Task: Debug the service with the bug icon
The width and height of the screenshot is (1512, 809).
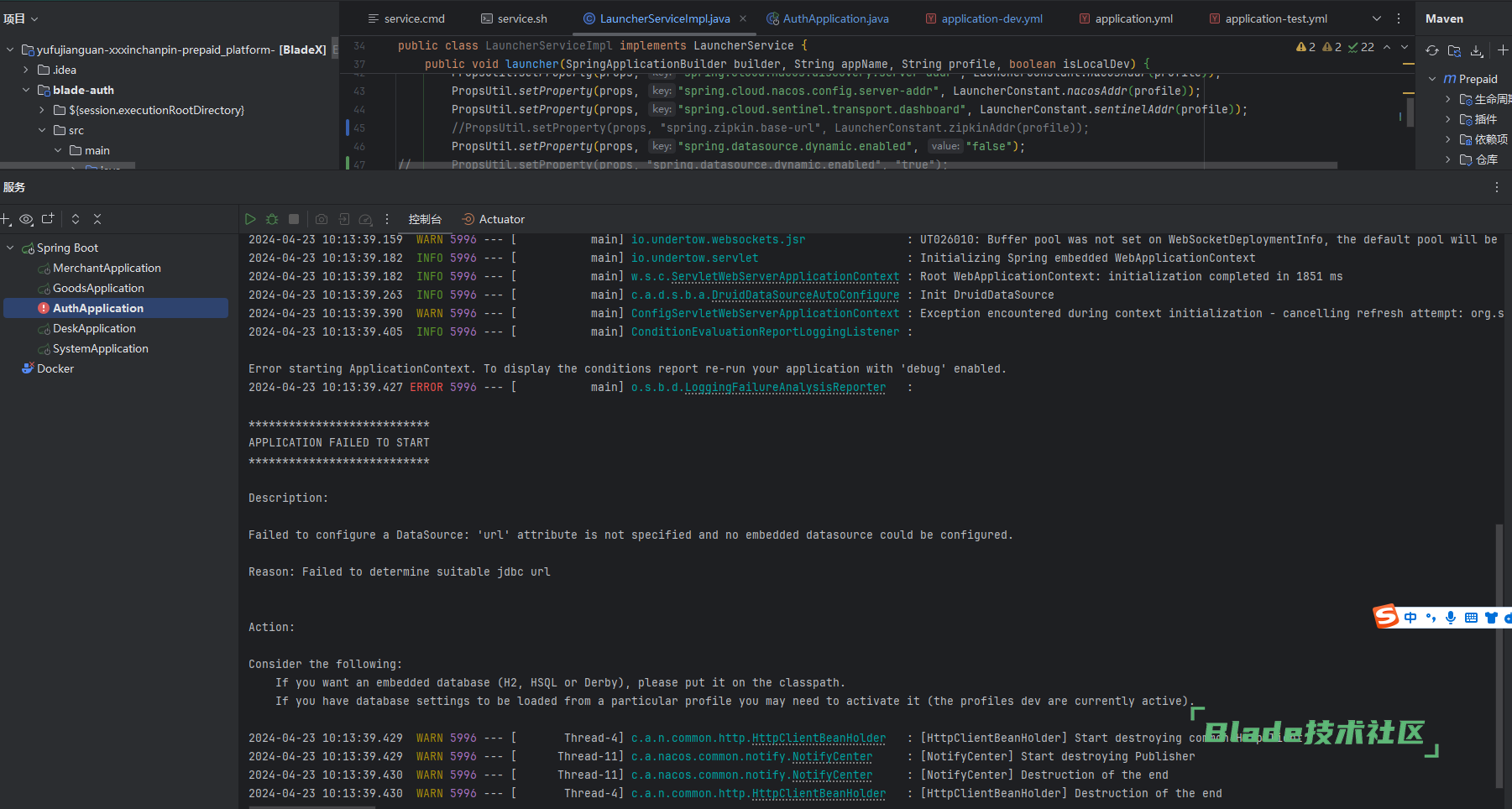Action: [272, 219]
